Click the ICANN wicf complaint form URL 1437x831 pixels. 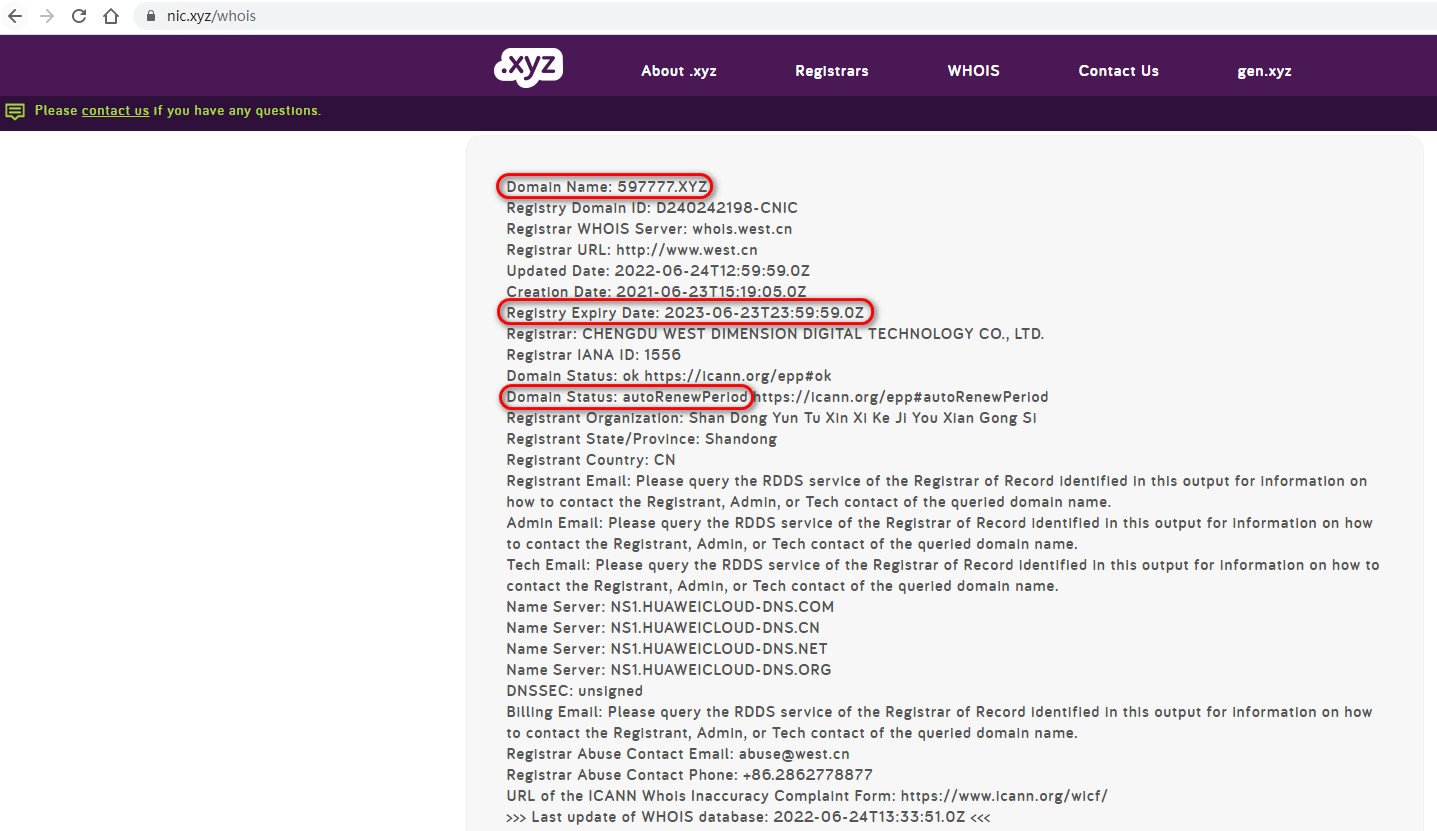point(1004,796)
